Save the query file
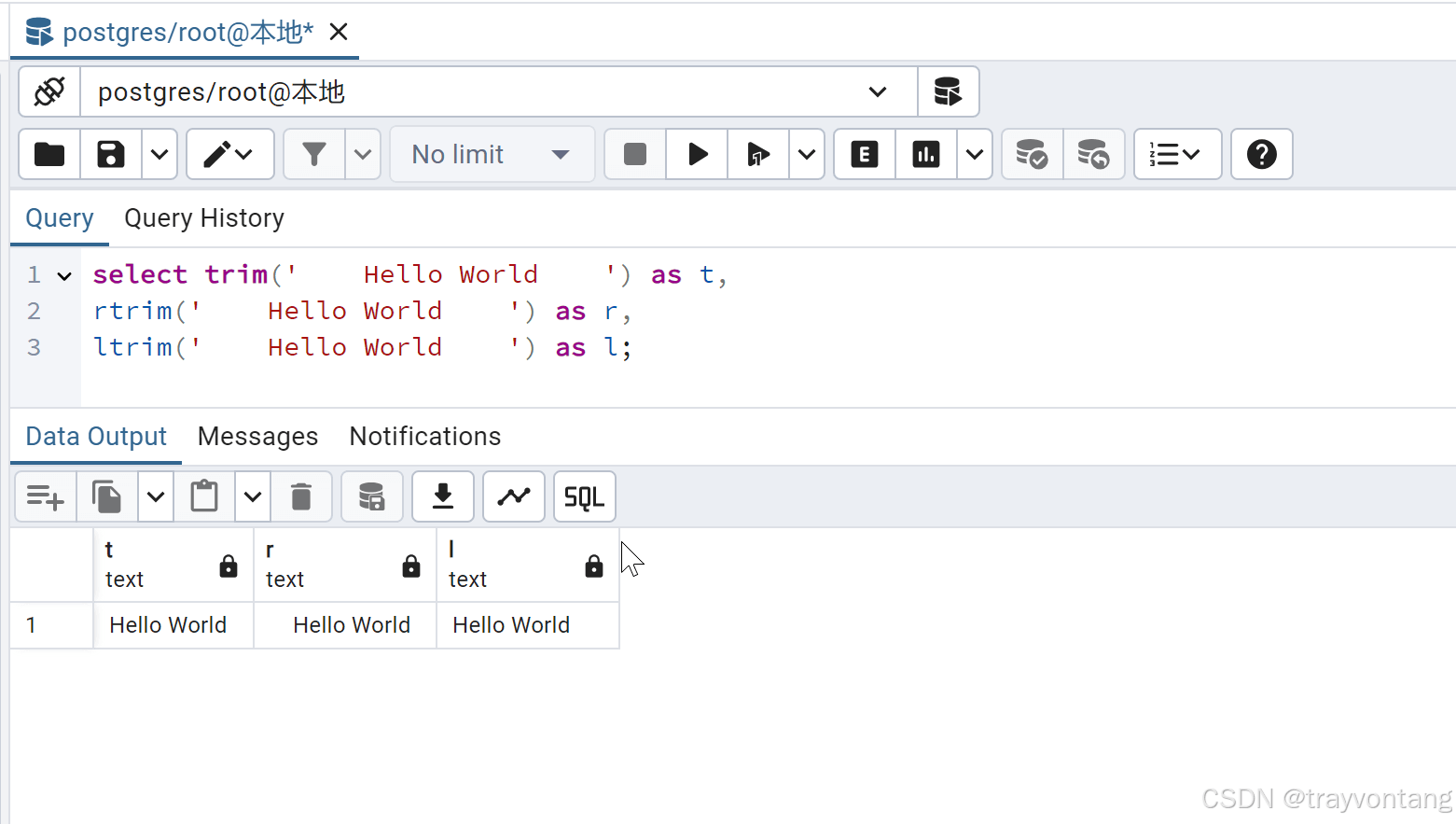This screenshot has width=1456, height=824. coord(111,154)
